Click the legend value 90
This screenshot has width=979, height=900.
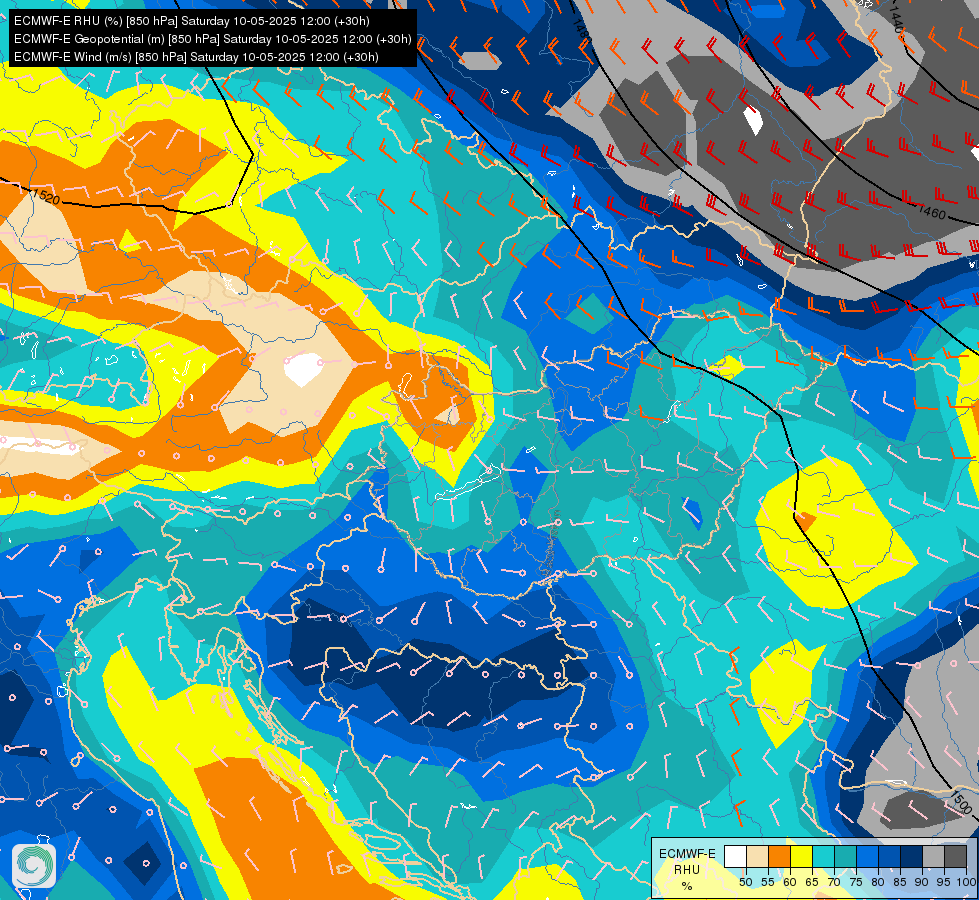922,882
